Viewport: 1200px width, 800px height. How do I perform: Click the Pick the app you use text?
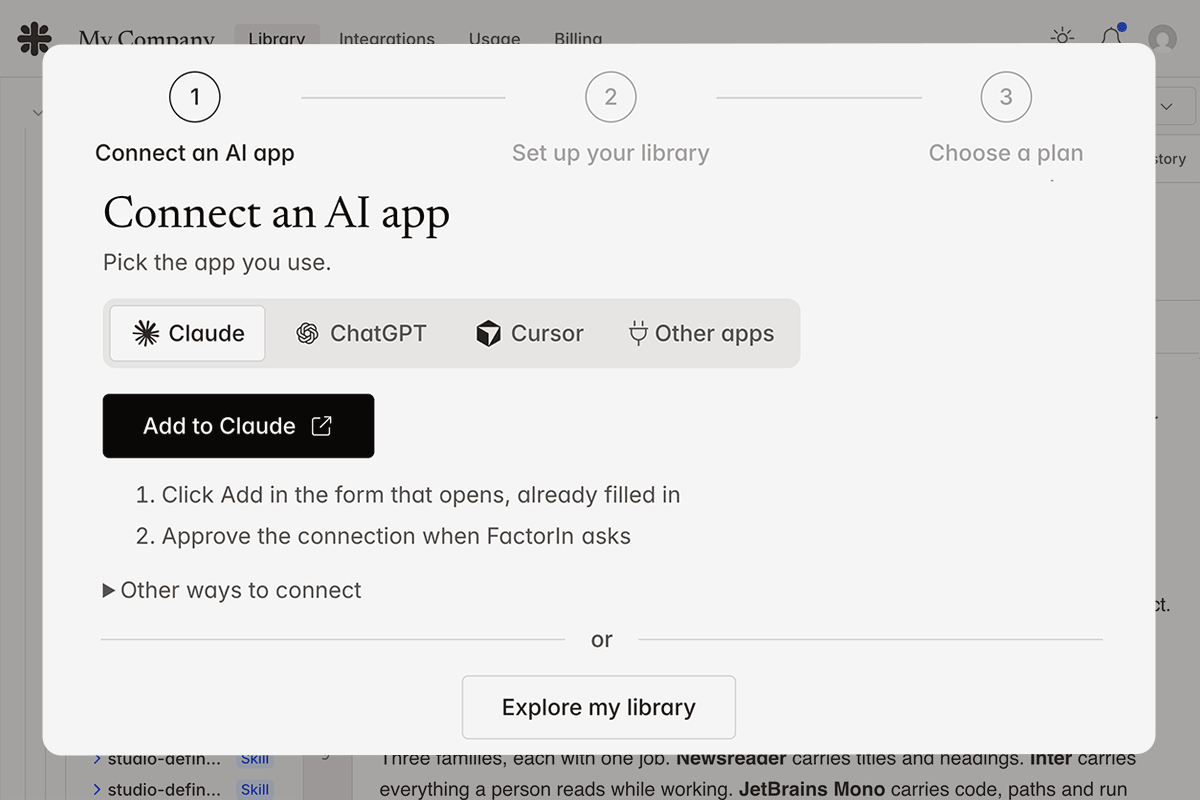[x=217, y=263]
